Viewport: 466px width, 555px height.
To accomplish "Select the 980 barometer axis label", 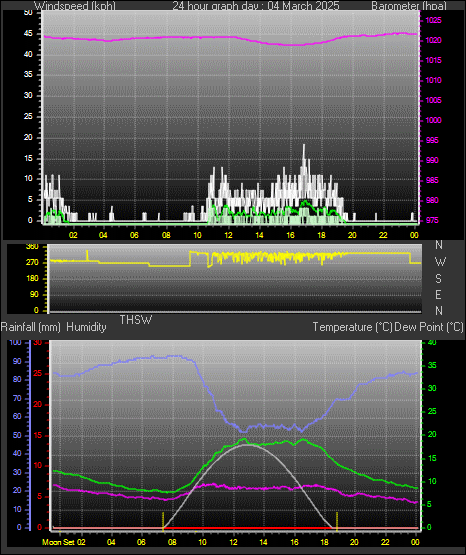I will [432, 200].
